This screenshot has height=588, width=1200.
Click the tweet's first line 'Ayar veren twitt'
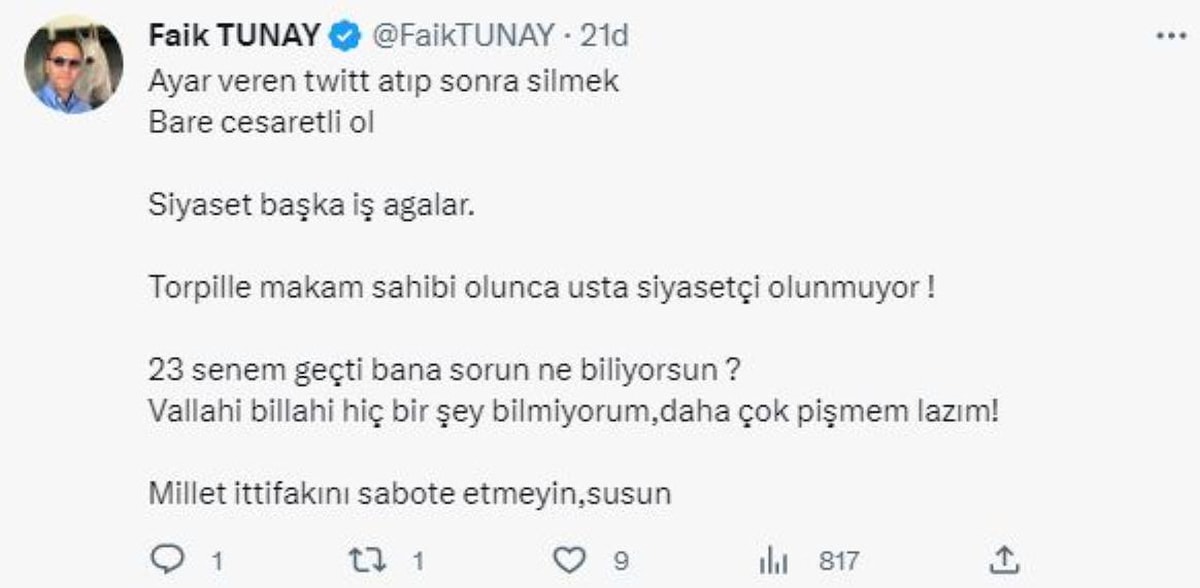pyautogui.click(x=383, y=82)
